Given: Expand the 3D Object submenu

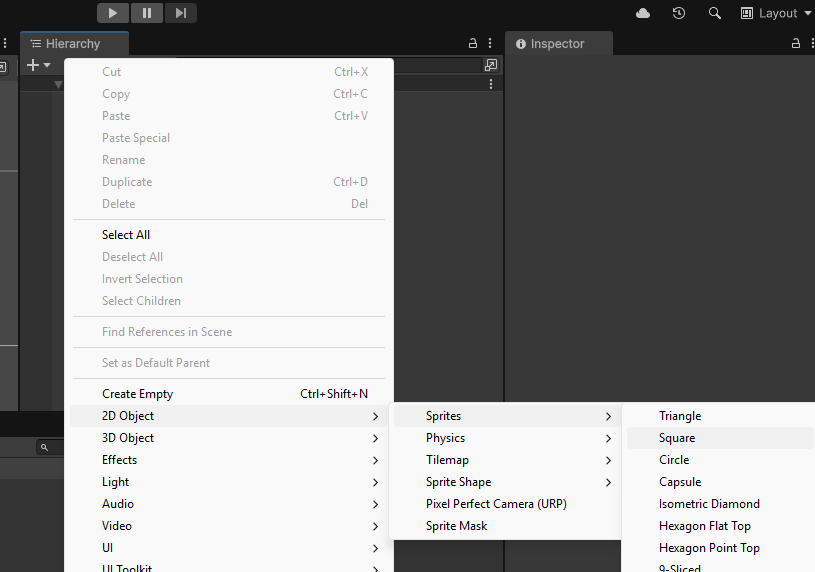Looking at the screenshot, I should (229, 438).
